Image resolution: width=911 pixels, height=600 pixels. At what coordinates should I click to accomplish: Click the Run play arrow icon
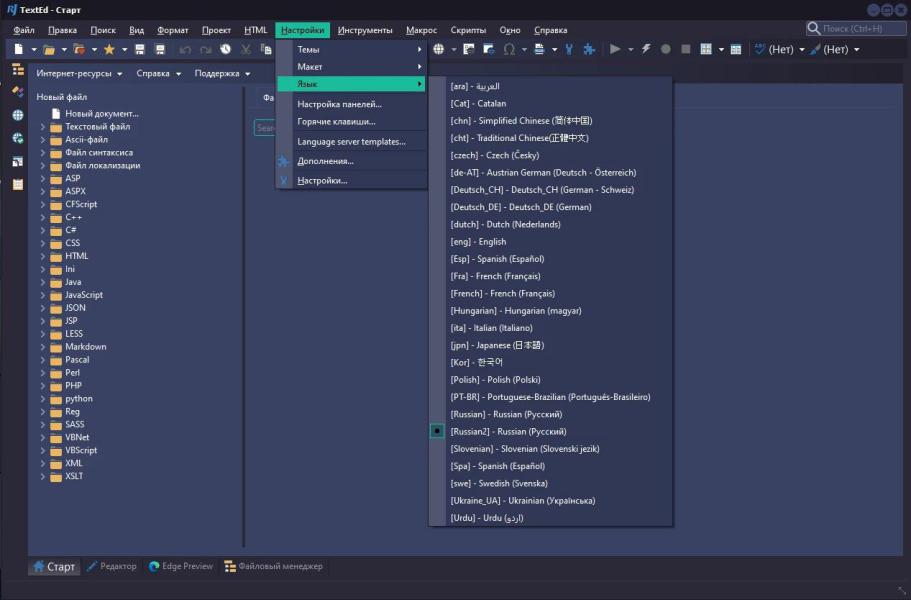click(x=615, y=49)
